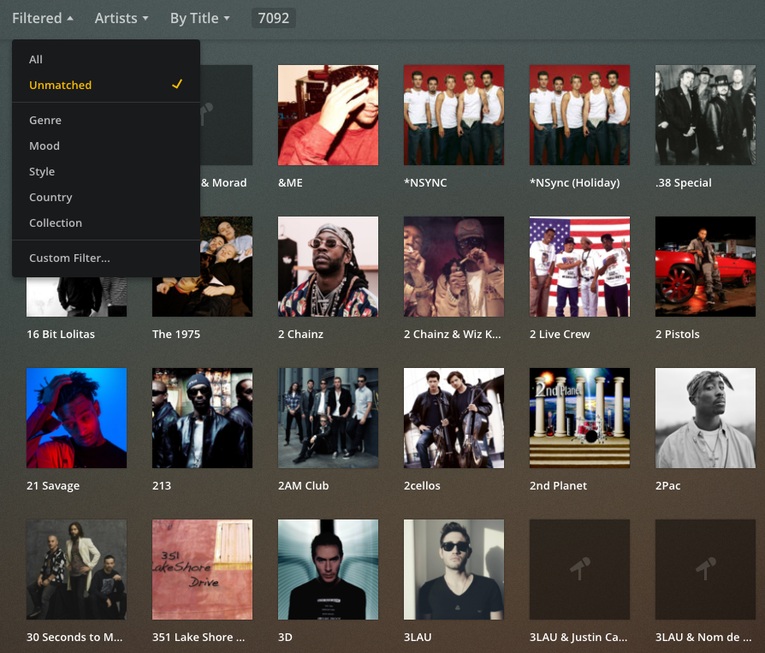The image size is (765, 653).
Task: Click microphone placeholder for 3LAU & Nom de ...
Action: 705,570
